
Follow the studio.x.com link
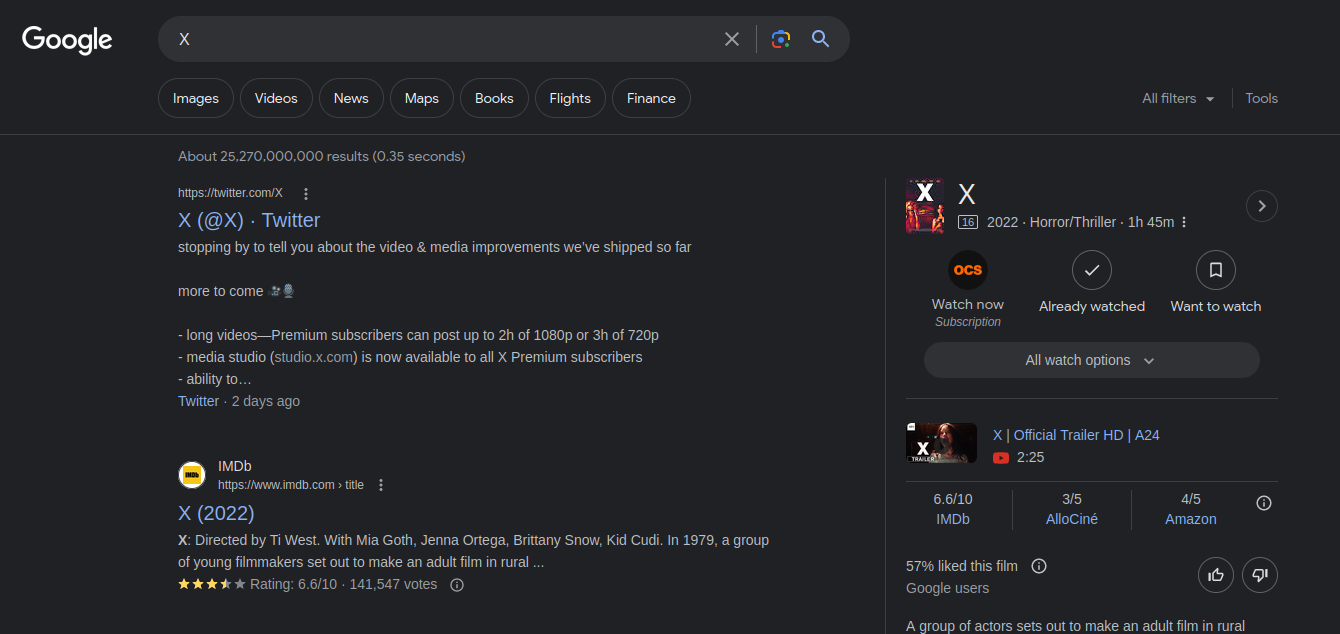[x=314, y=357]
